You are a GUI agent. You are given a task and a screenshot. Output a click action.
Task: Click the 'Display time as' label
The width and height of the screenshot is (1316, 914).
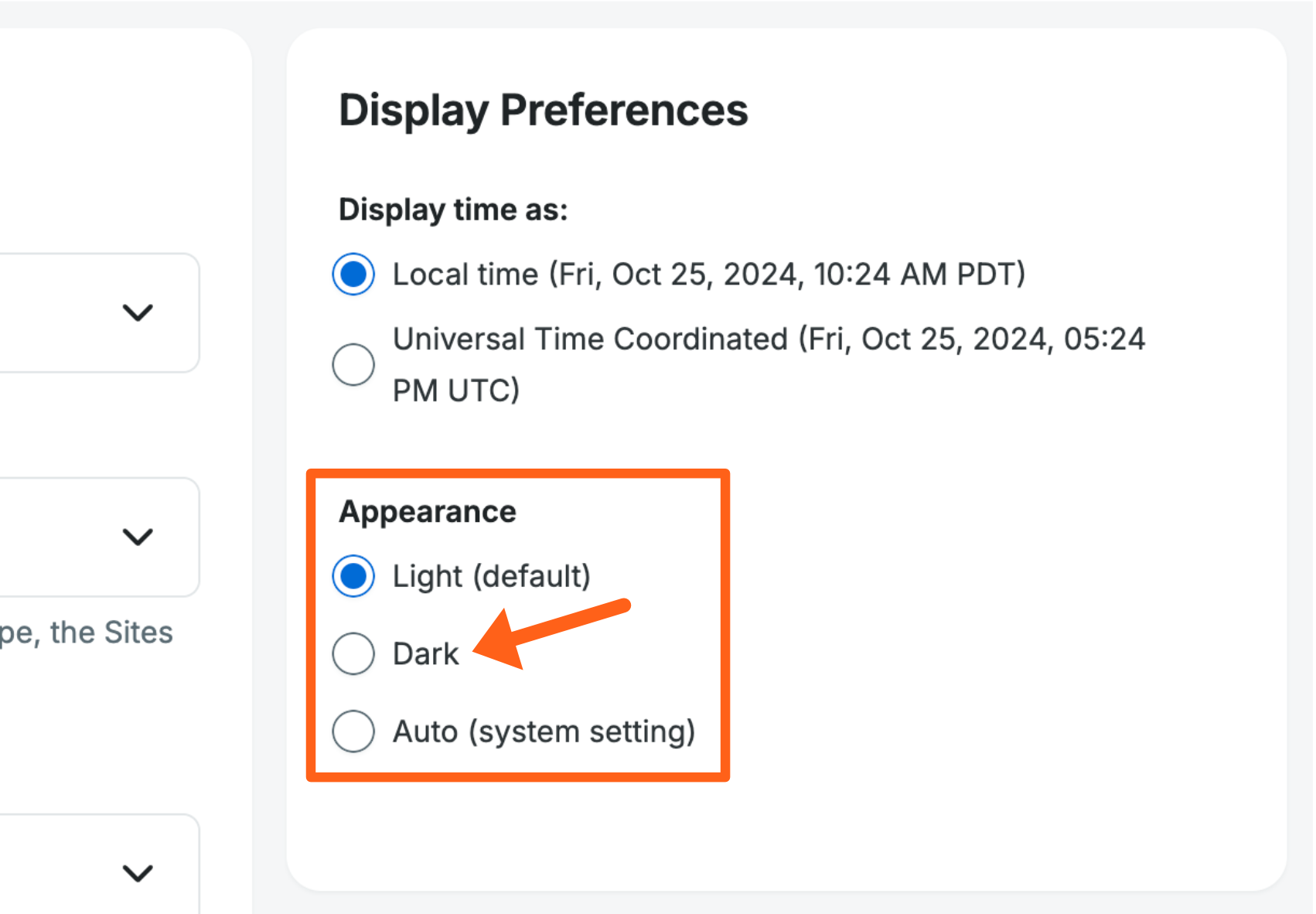[452, 209]
